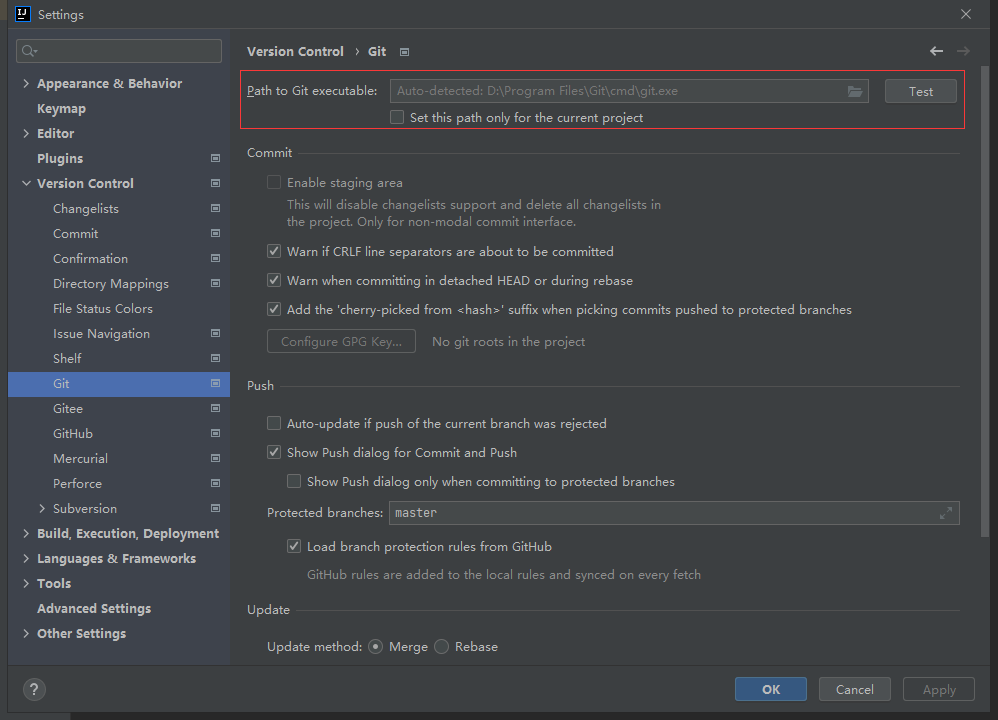Image resolution: width=998 pixels, height=720 pixels.
Task: Toggle the cherry-picked suffix checkbox
Action: click(x=274, y=309)
